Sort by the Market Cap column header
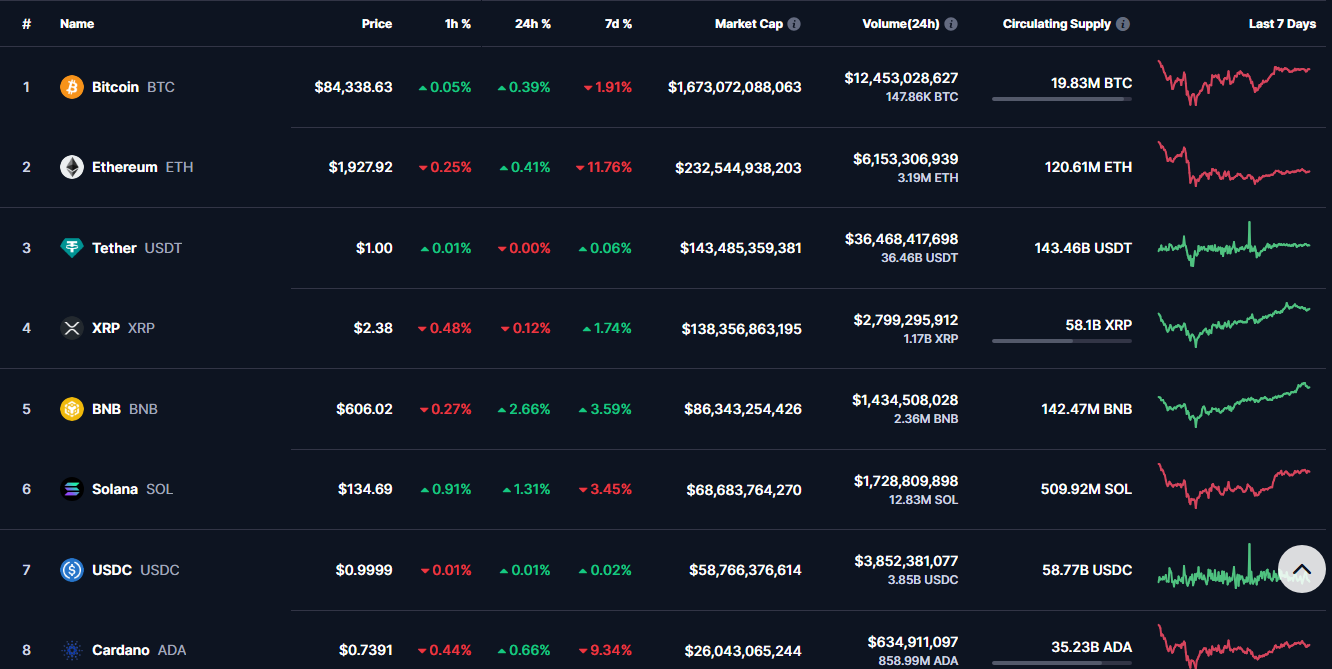1332x669 pixels. click(749, 24)
